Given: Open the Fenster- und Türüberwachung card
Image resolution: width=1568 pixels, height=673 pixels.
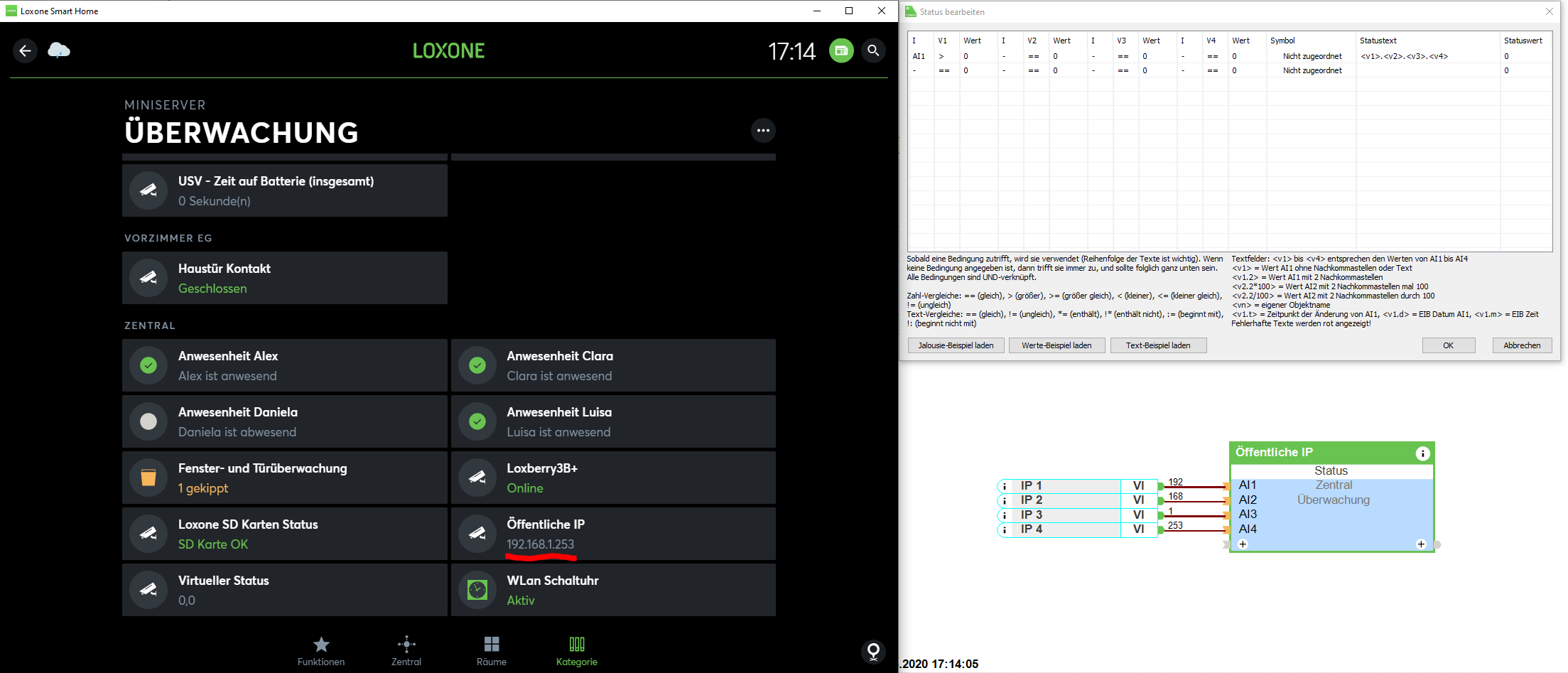Looking at the screenshot, I should [x=285, y=478].
